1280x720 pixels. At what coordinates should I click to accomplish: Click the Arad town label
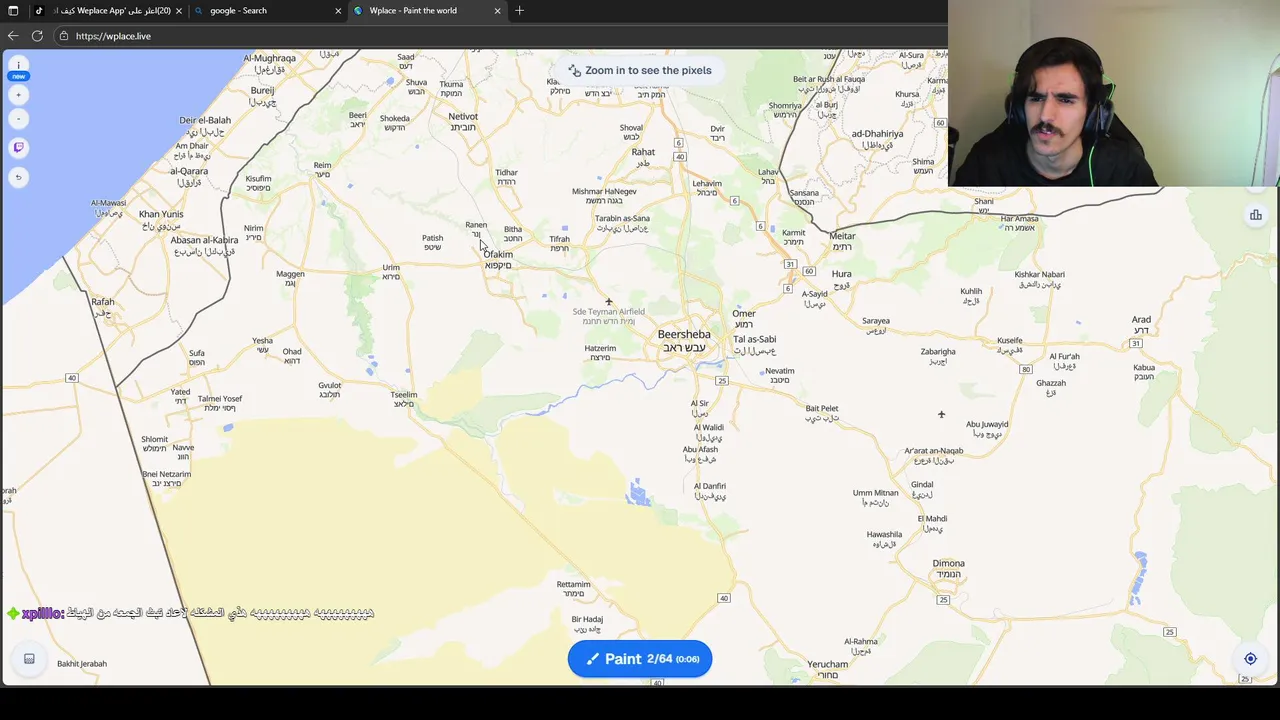[x=1141, y=324]
